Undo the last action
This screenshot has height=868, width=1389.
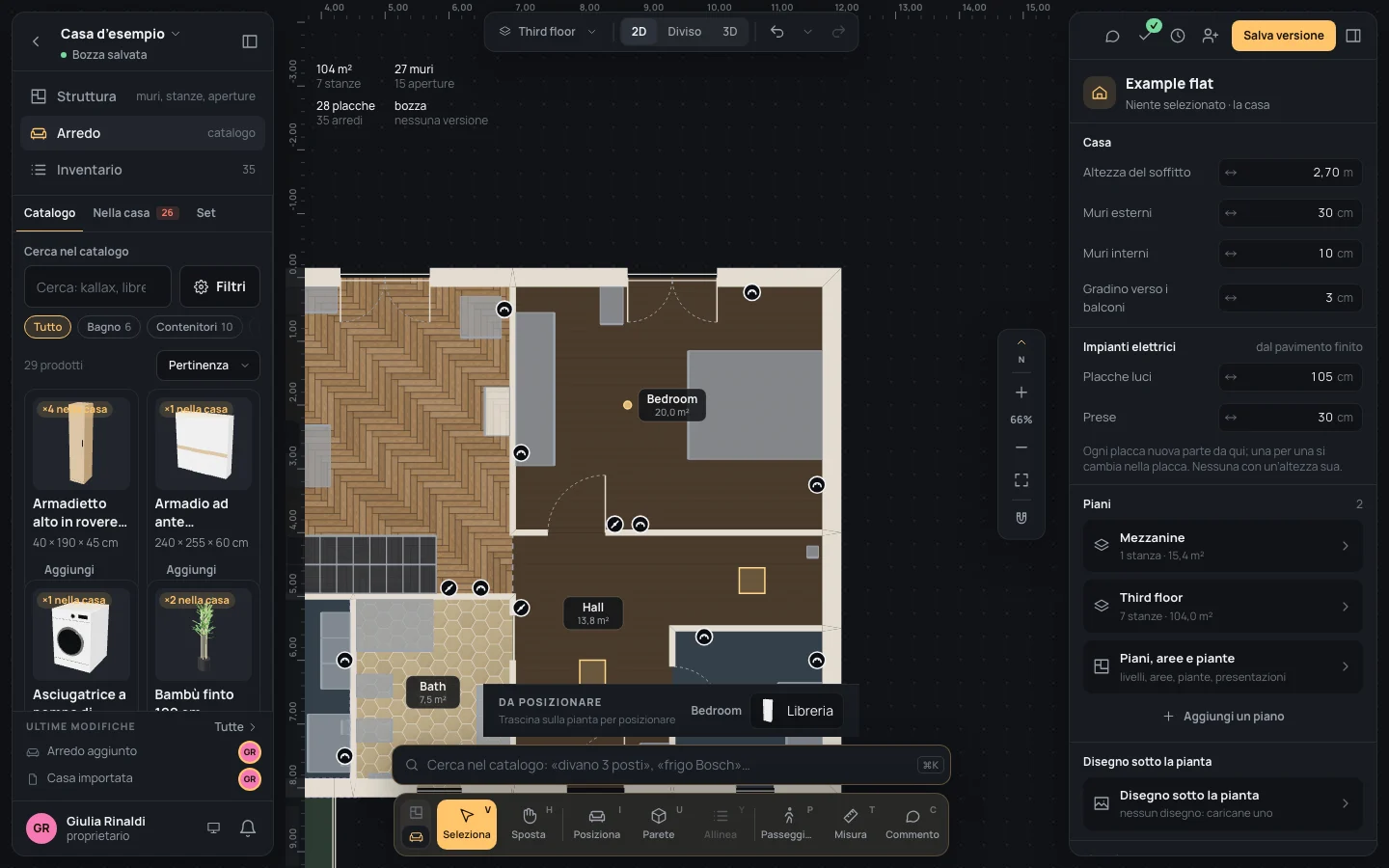click(776, 32)
